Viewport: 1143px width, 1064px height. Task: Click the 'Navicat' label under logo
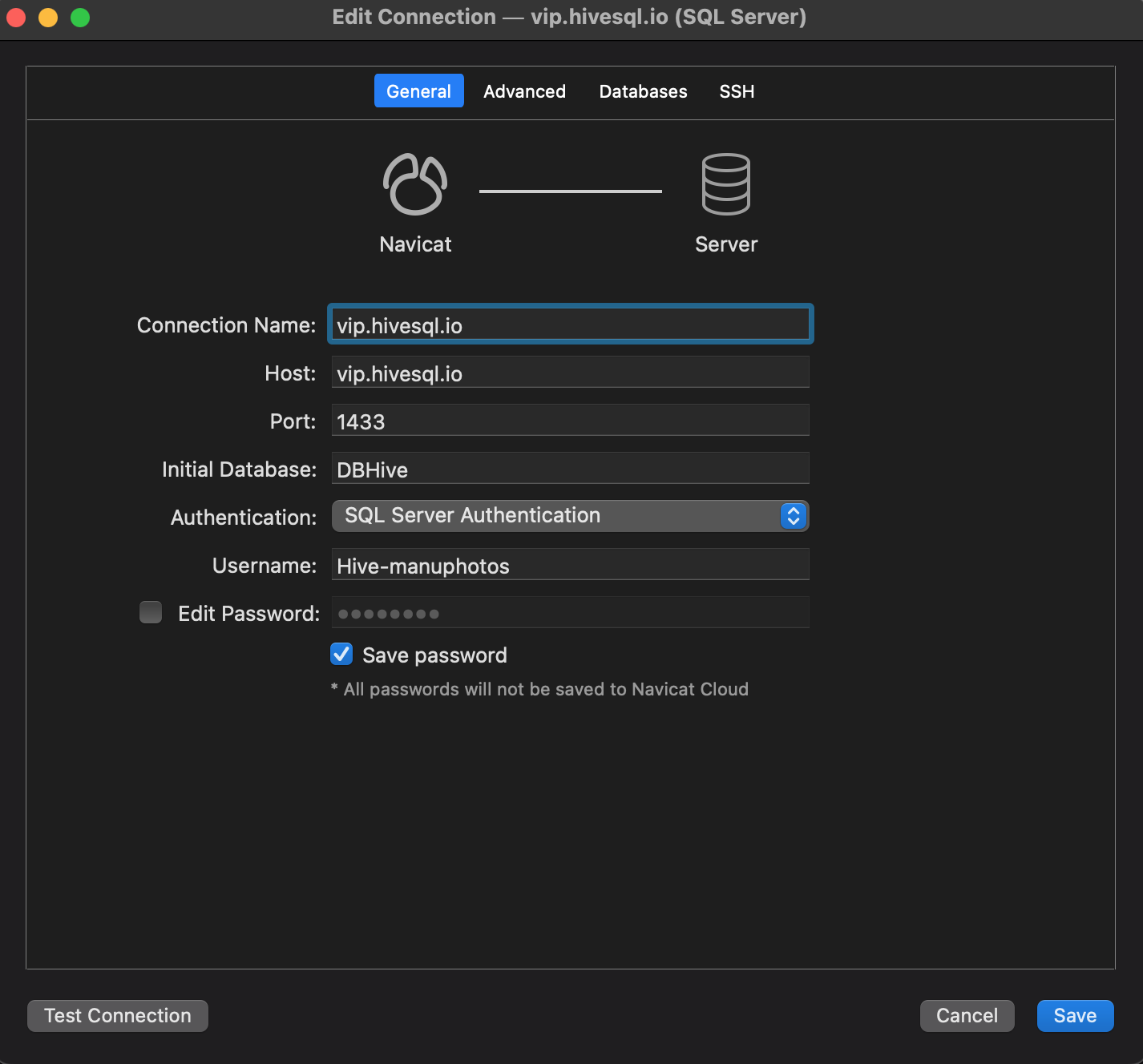pos(415,244)
